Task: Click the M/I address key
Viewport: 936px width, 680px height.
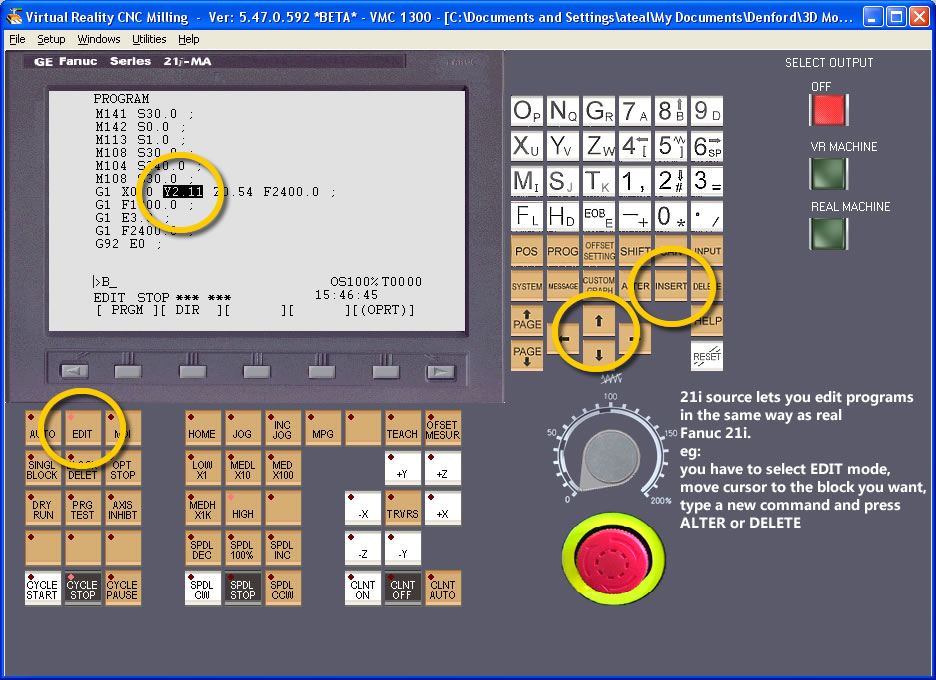Action: (x=526, y=181)
